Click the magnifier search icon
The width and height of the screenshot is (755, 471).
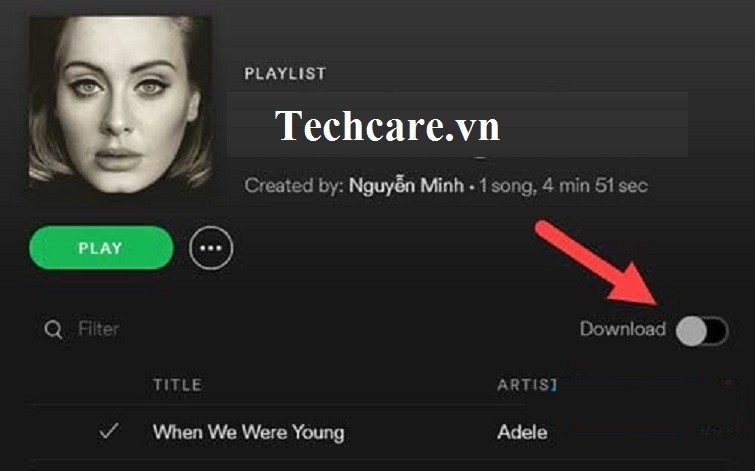coord(53,329)
